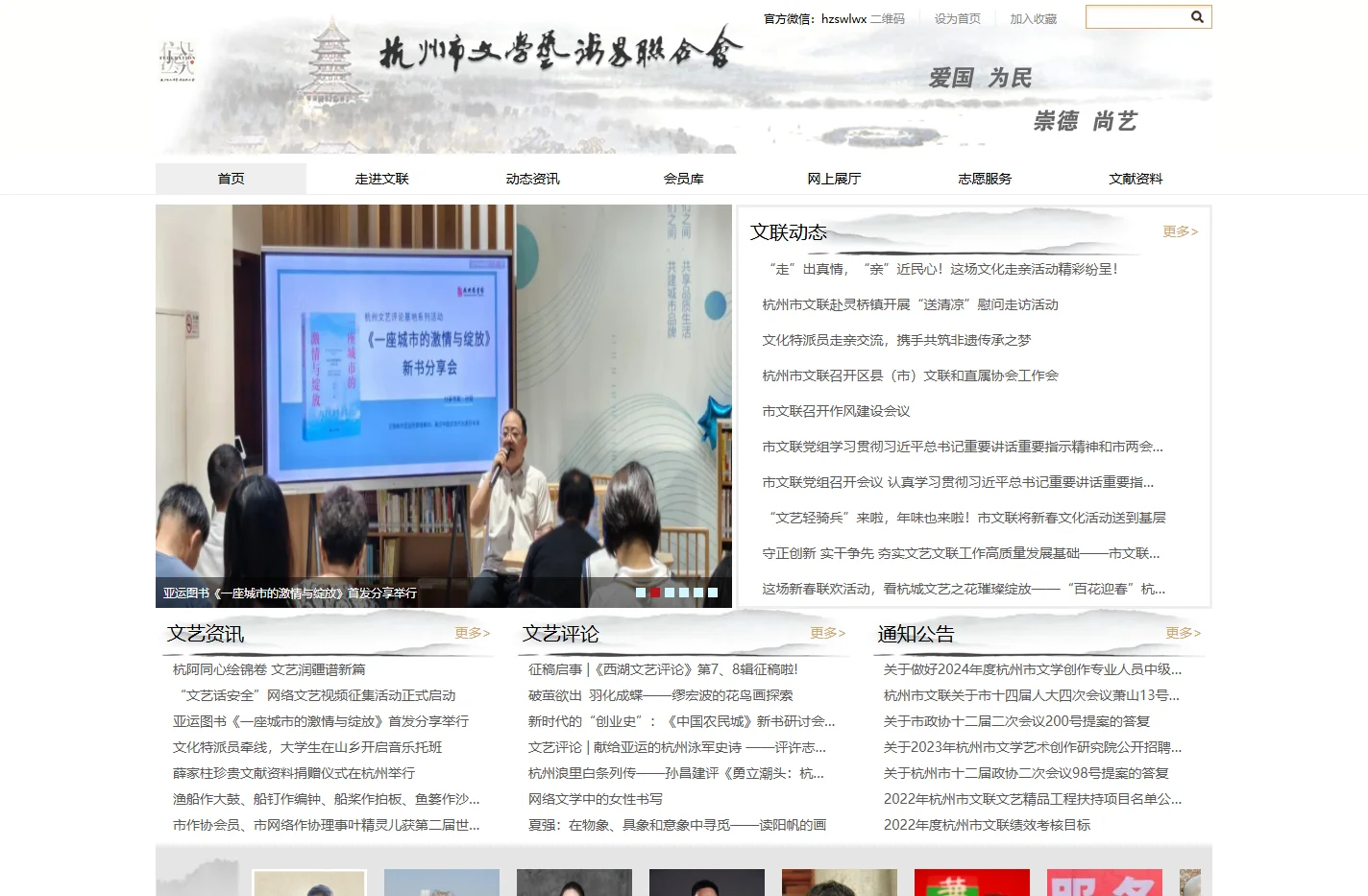1368x896 pixels.
Task: Click the pink 服务 thumbnail in bottom strip
Action: coord(1105,883)
